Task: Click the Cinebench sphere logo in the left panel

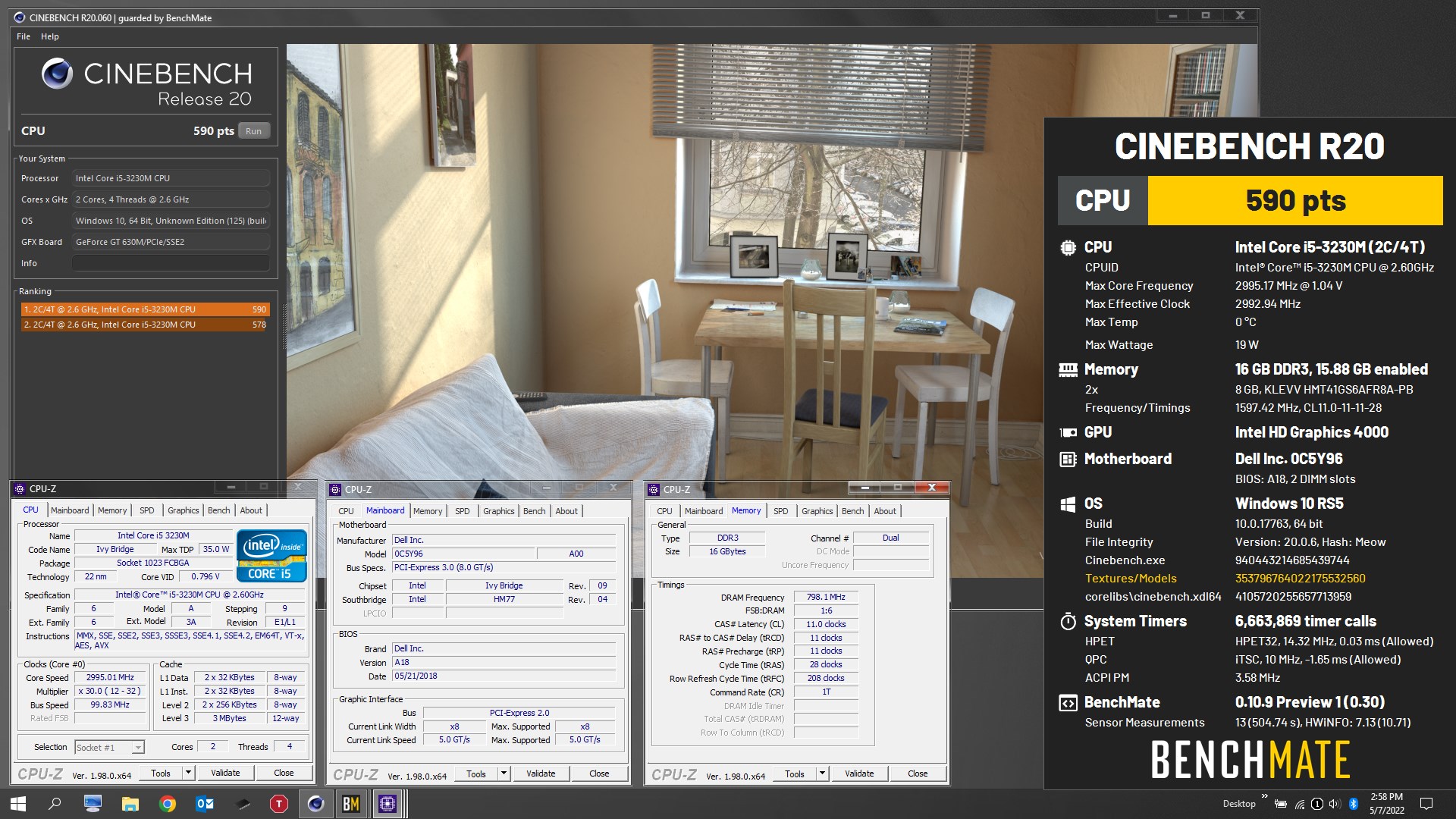Action: click(x=57, y=74)
